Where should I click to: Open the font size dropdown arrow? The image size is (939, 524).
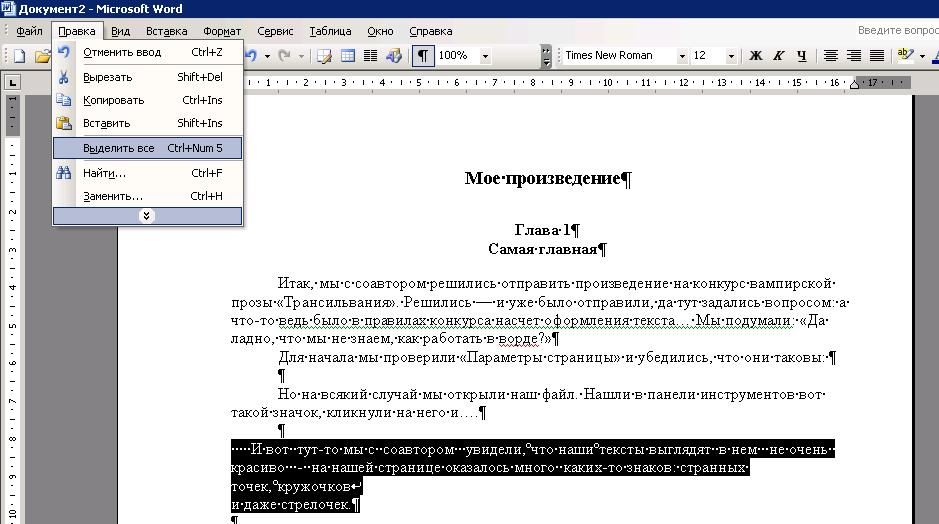(x=731, y=56)
